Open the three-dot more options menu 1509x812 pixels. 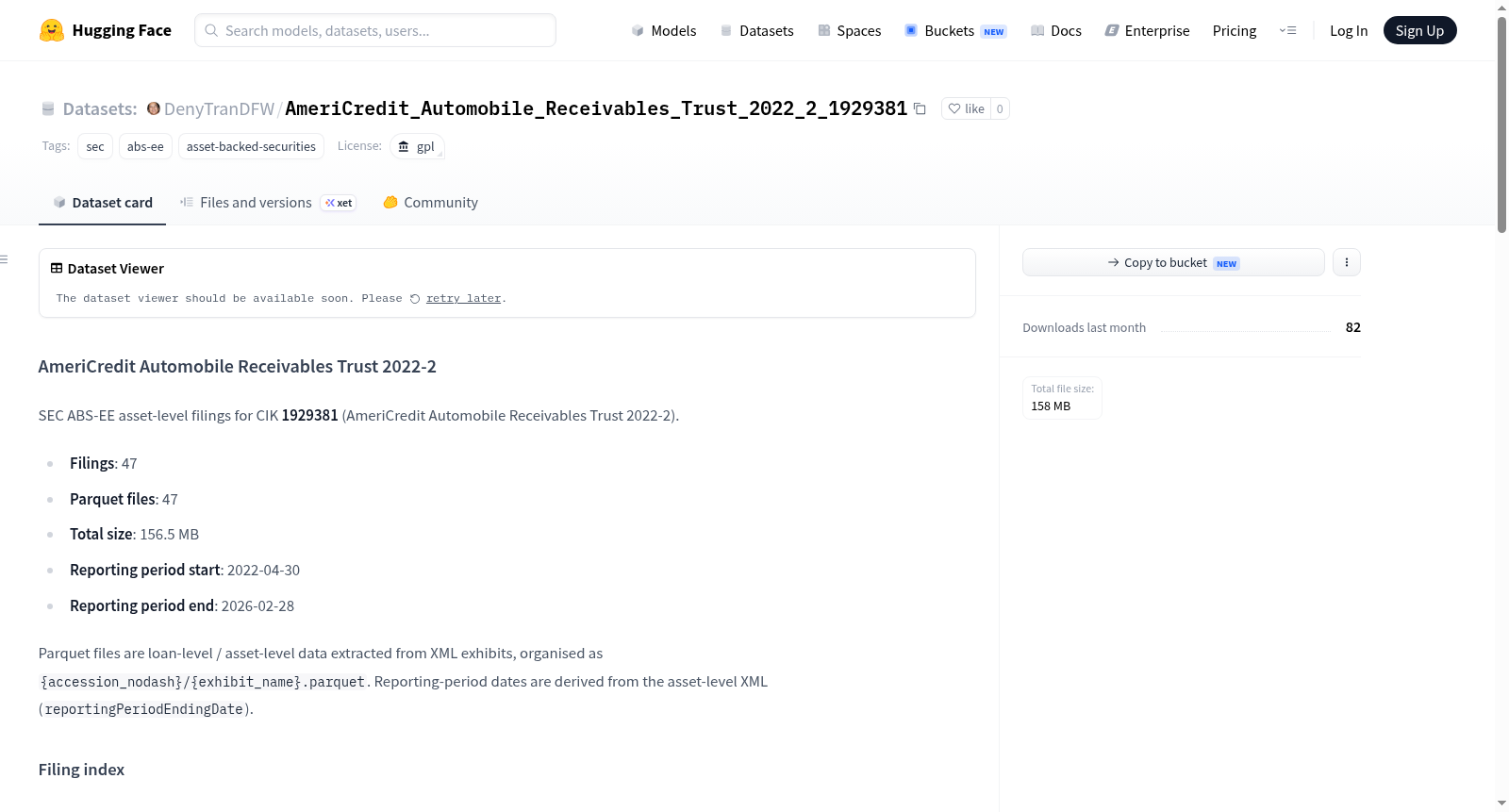[x=1347, y=262]
